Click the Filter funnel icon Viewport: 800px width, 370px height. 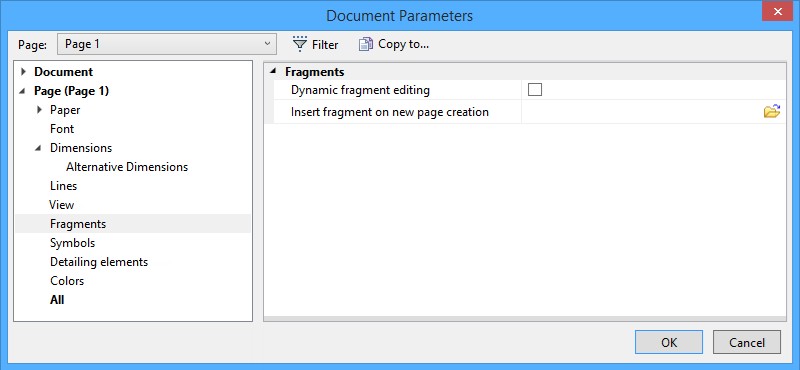299,44
